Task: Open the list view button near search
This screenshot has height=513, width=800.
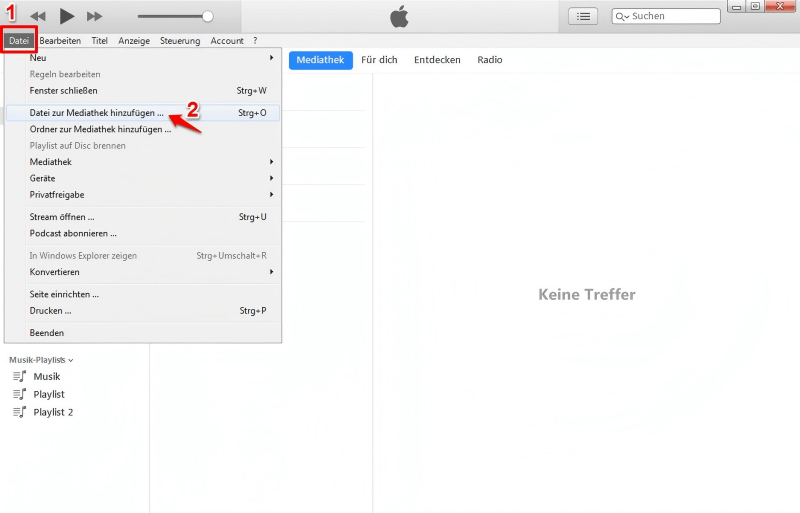Action: (583, 16)
